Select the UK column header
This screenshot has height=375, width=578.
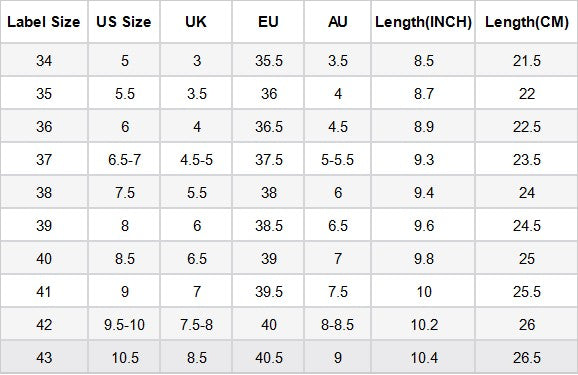[196, 22]
